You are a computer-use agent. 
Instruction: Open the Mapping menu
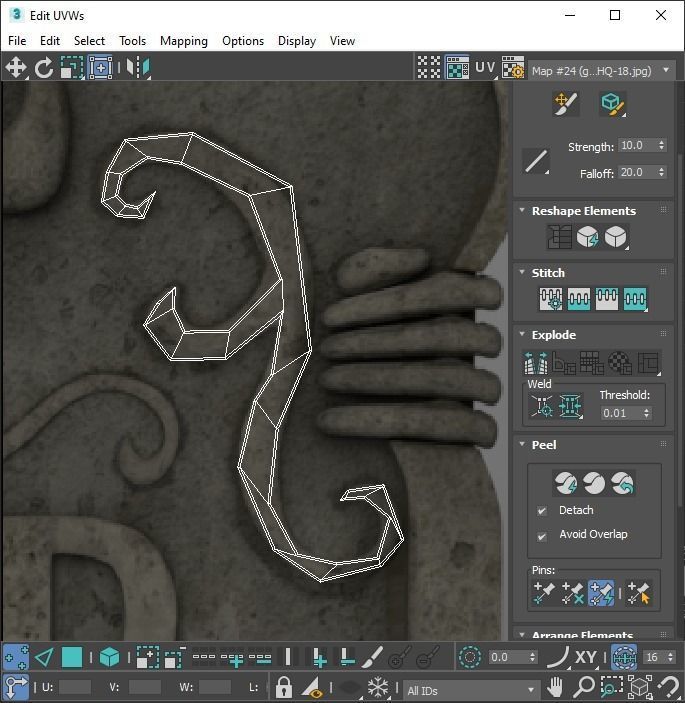184,41
